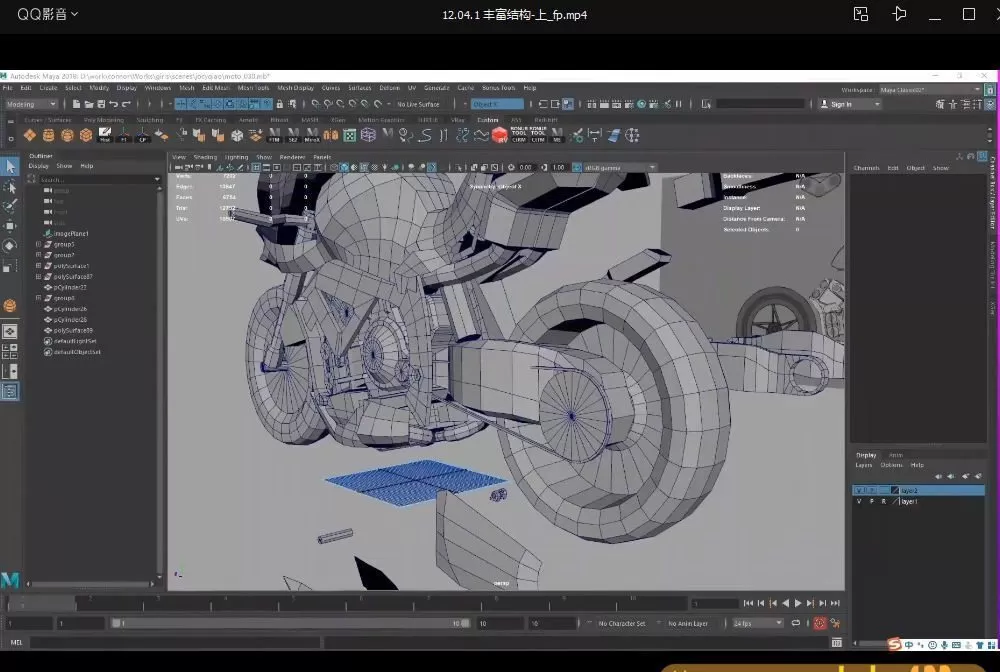The image size is (1000, 672).
Task: Click the Maya logo icon bottom-left
Action: point(10,580)
